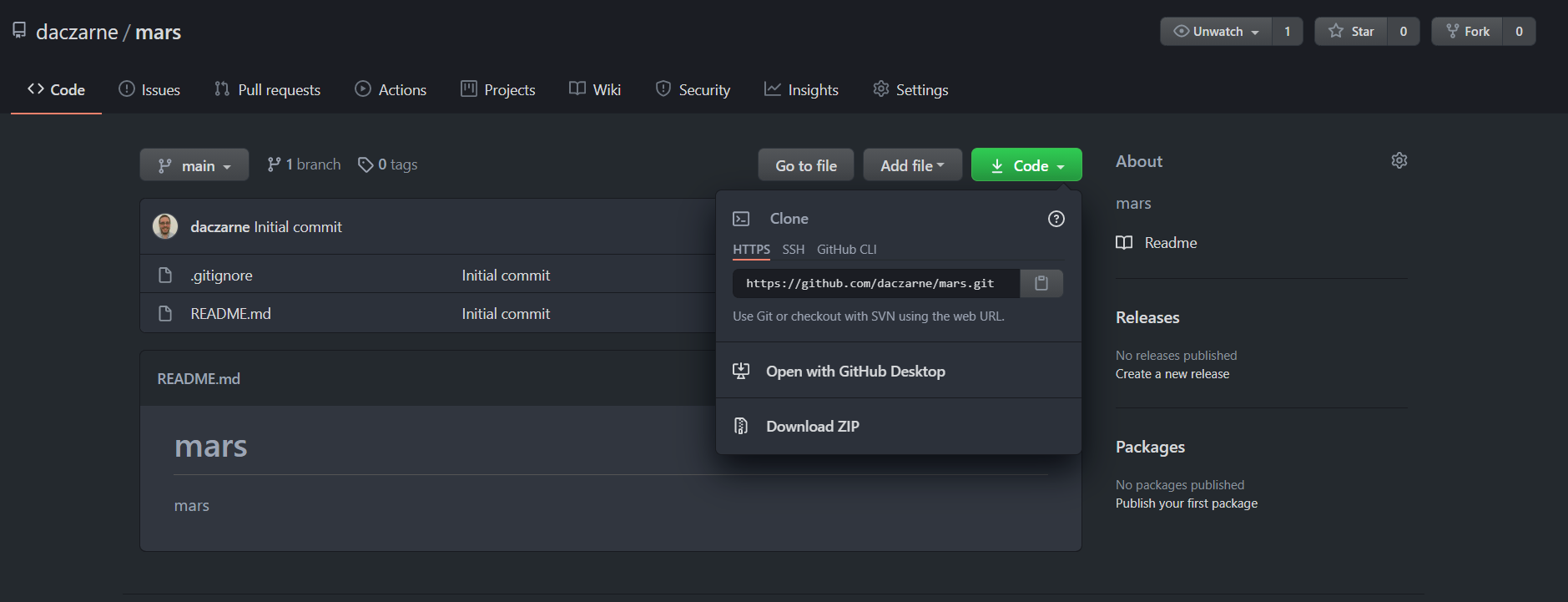Switch to the SSH clone tab

(x=793, y=250)
